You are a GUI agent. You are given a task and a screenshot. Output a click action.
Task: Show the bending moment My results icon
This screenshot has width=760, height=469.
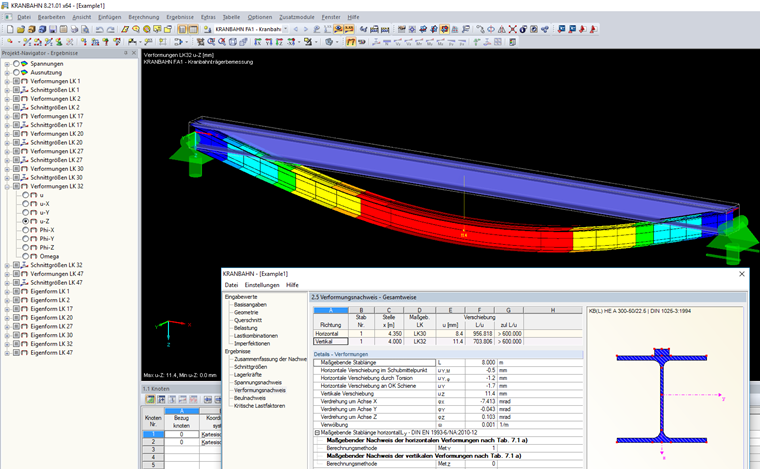(430, 42)
